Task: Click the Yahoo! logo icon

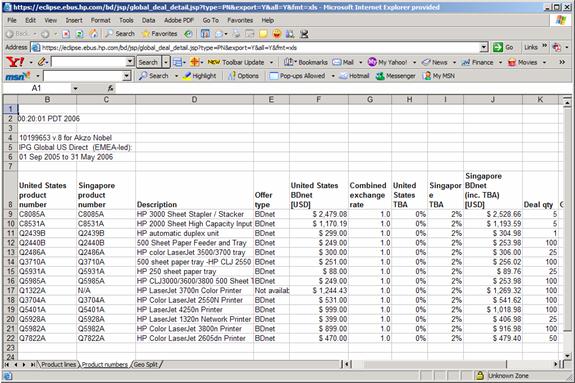Action: pyautogui.click(x=15, y=62)
